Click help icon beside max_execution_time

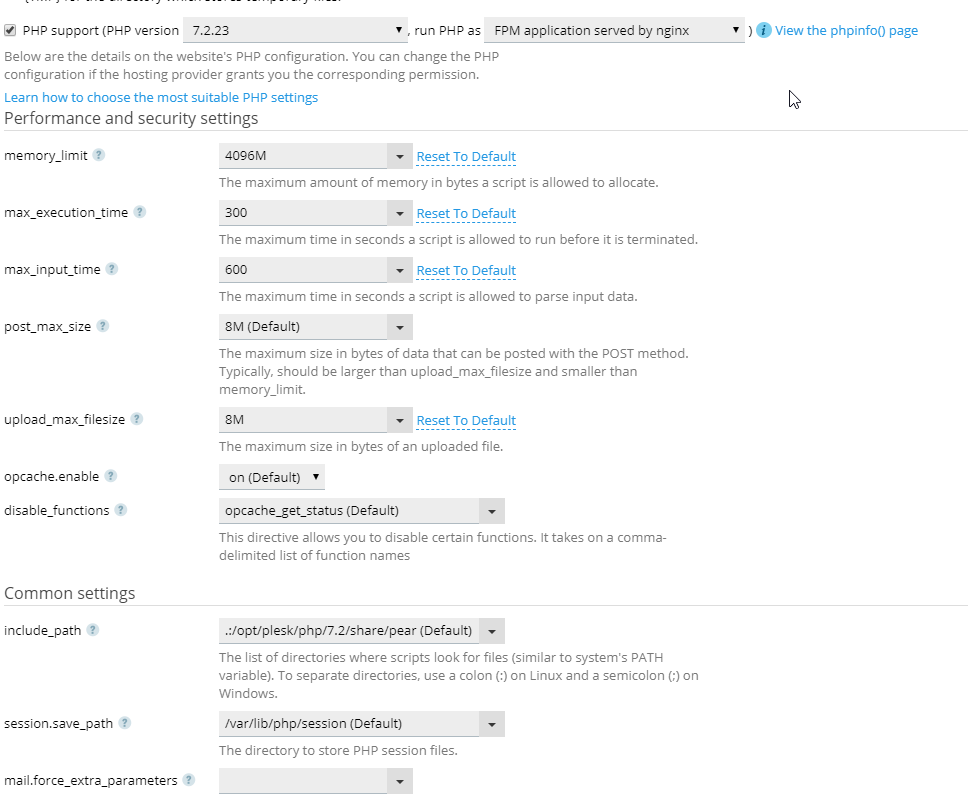pyautogui.click(x=139, y=212)
